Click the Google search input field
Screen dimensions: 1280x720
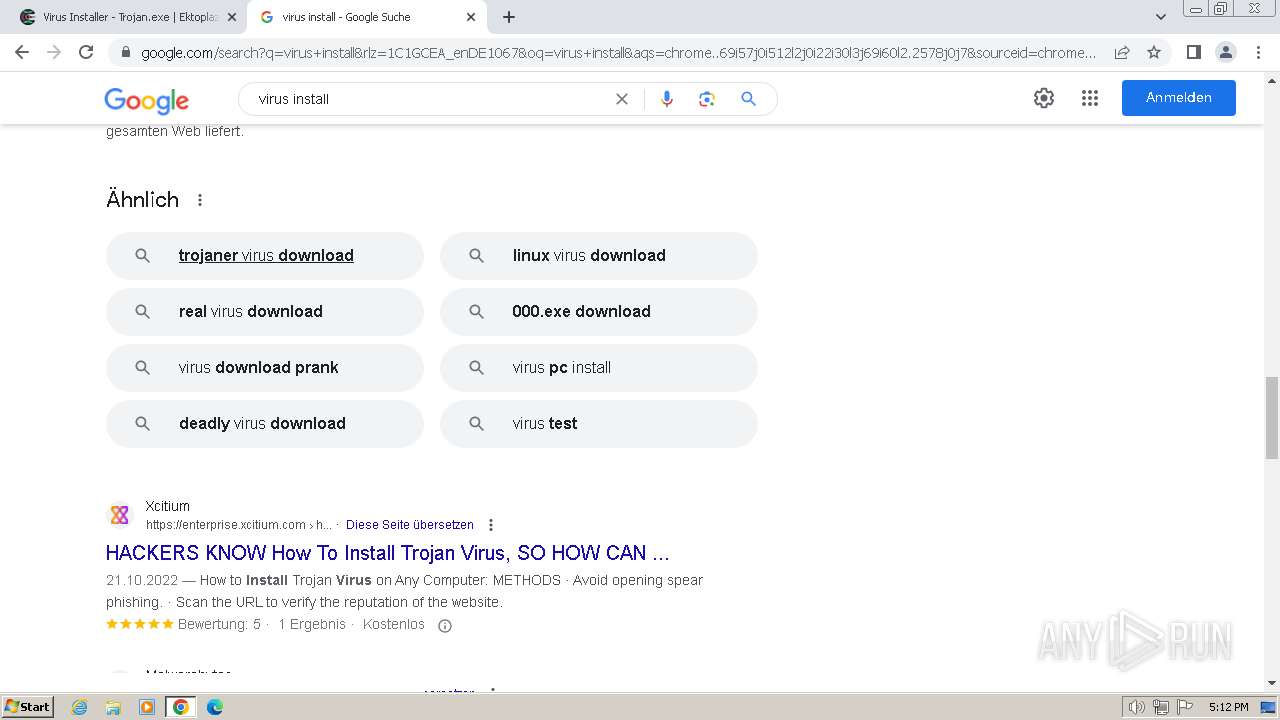click(x=430, y=99)
